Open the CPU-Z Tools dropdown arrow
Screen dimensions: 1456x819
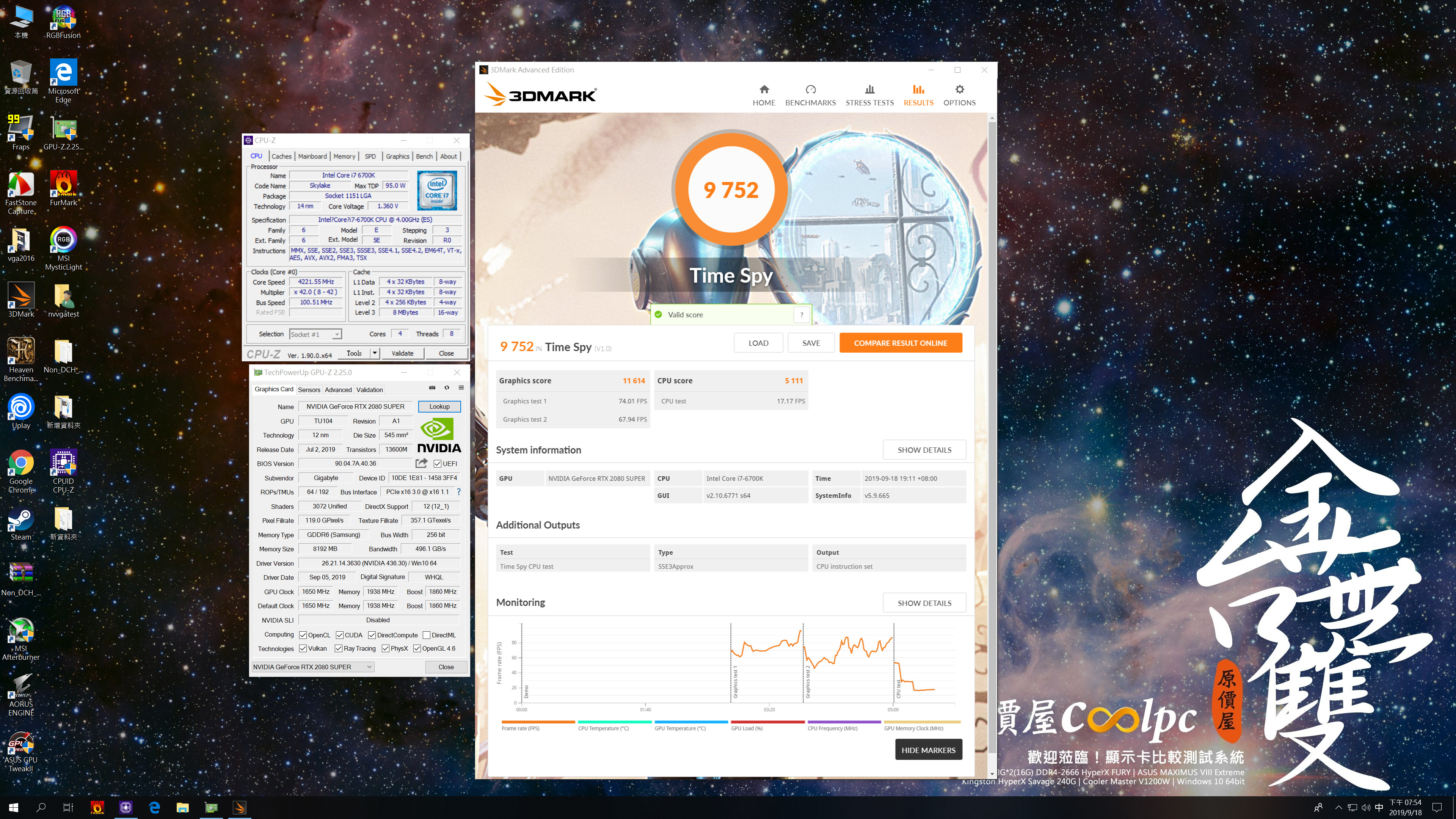point(374,353)
